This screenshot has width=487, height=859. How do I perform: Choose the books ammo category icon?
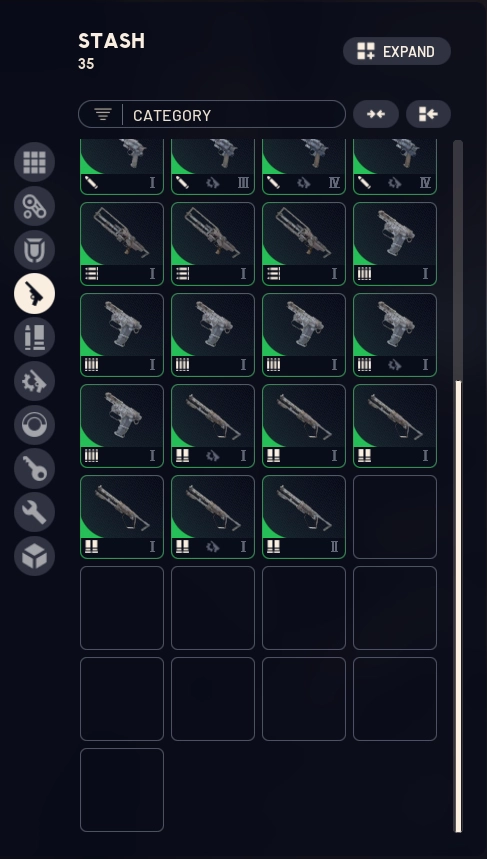(x=35, y=337)
